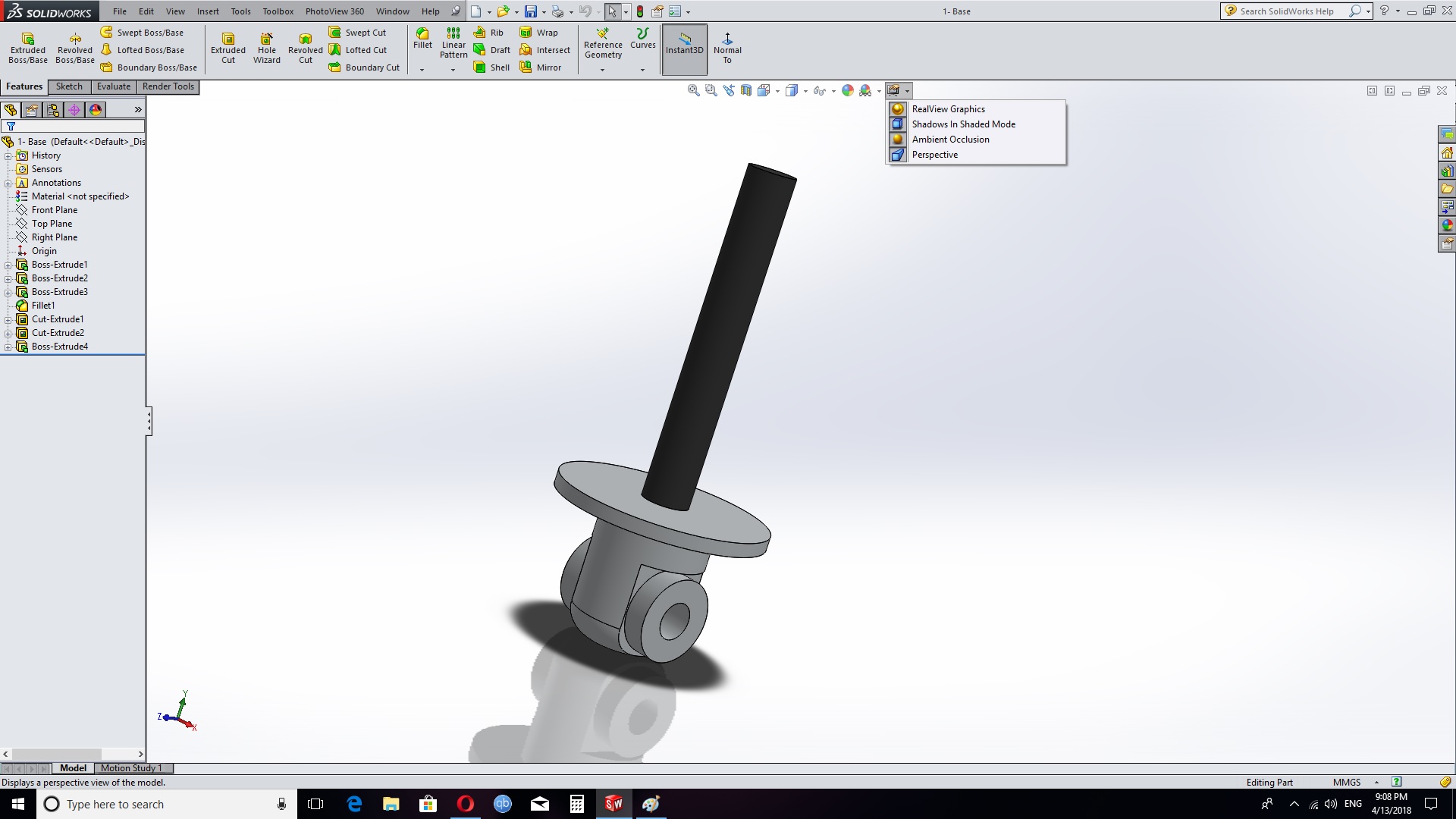Select the Hole Wizard tool
1456x819 pixels.
pyautogui.click(x=266, y=48)
